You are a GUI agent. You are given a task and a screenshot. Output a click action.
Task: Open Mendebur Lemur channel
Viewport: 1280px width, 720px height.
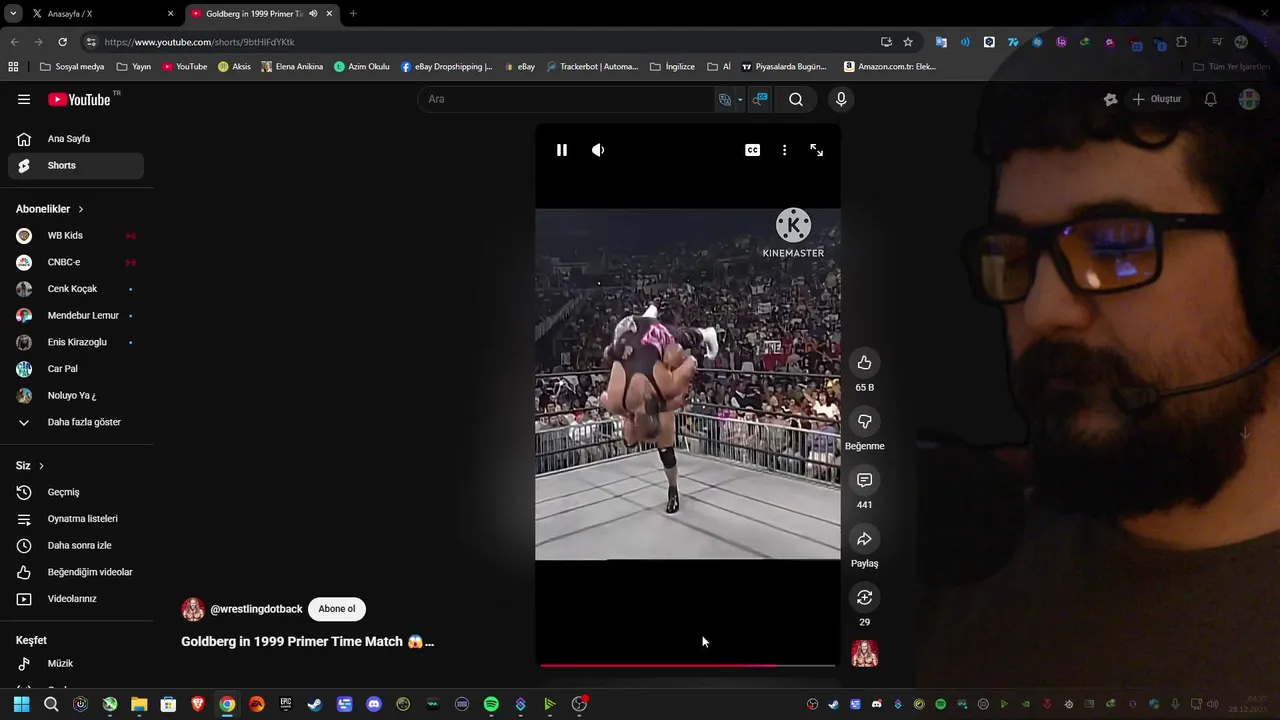pos(76,315)
